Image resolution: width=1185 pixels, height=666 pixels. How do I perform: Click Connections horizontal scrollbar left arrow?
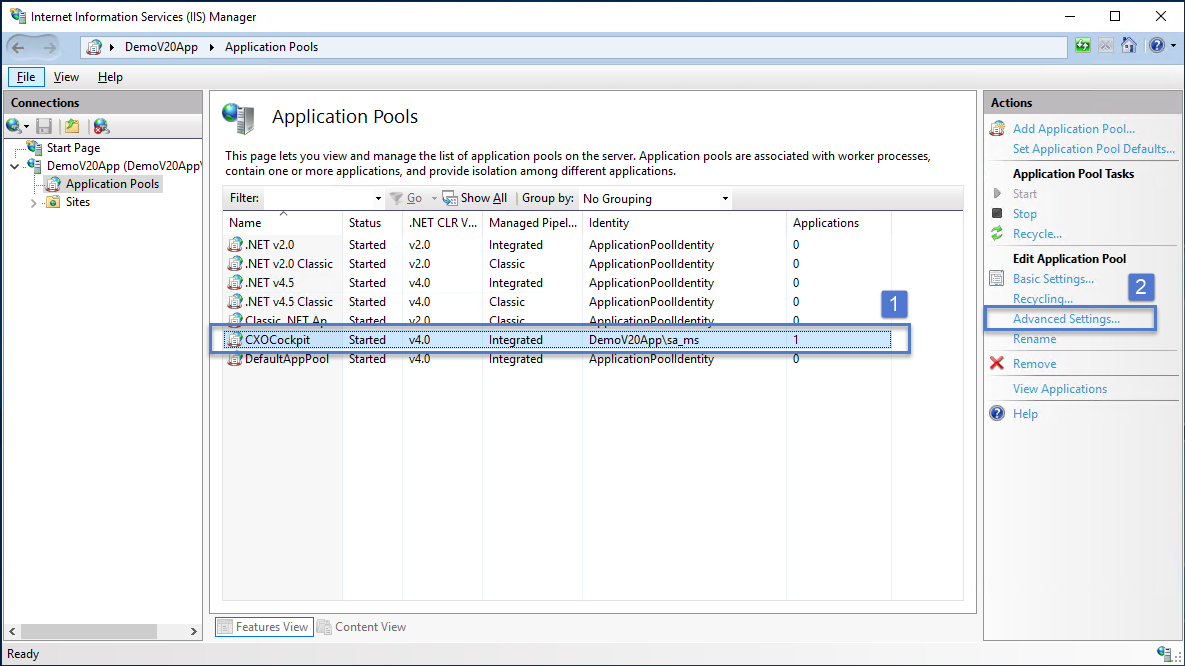click(12, 631)
